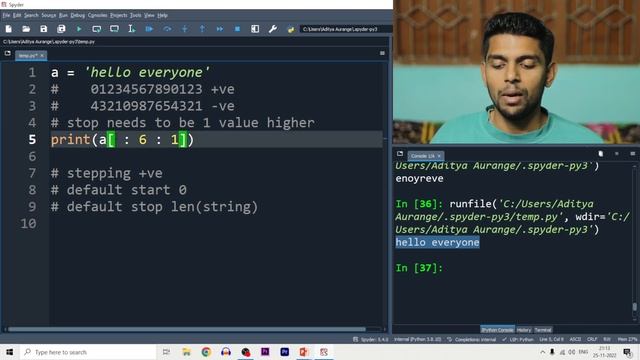
Task: Create a new file with toolbar icon
Action: (x=9, y=29)
